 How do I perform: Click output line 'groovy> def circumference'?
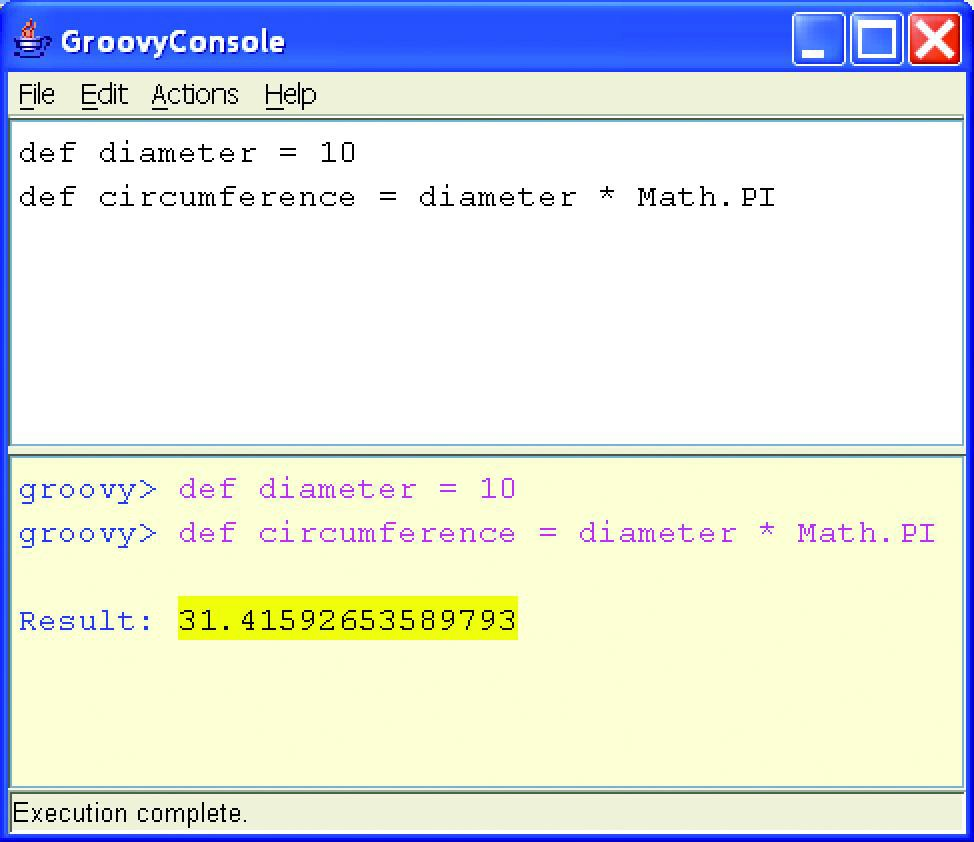(477, 534)
